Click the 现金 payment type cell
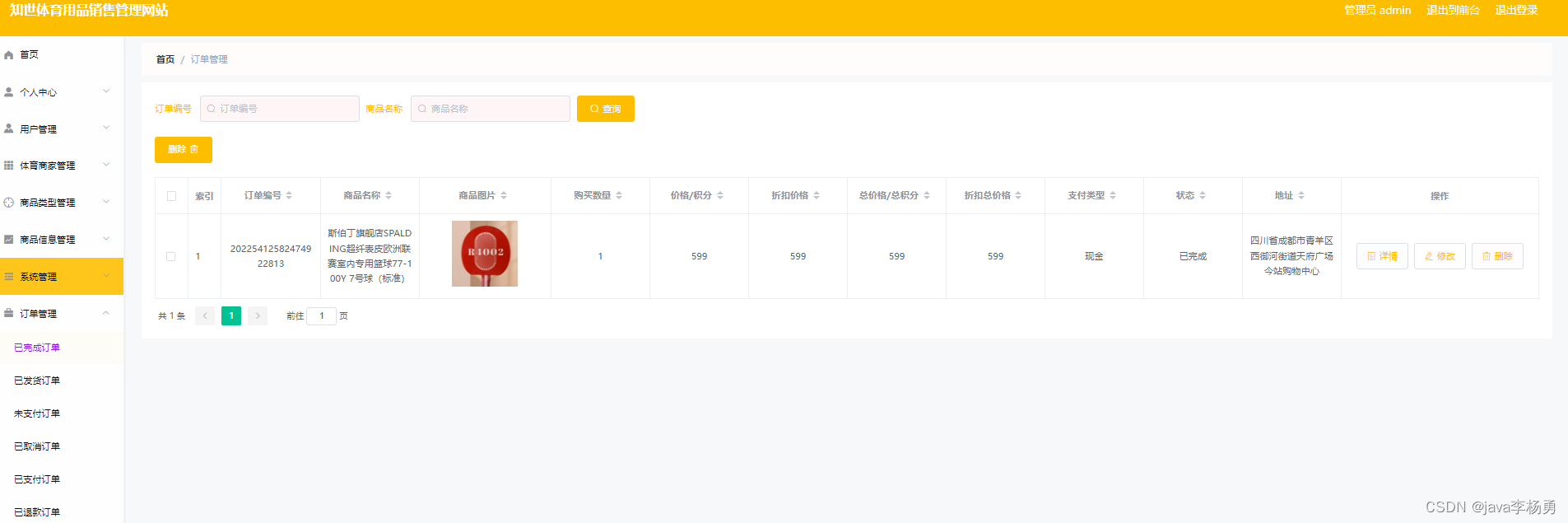 click(1094, 256)
